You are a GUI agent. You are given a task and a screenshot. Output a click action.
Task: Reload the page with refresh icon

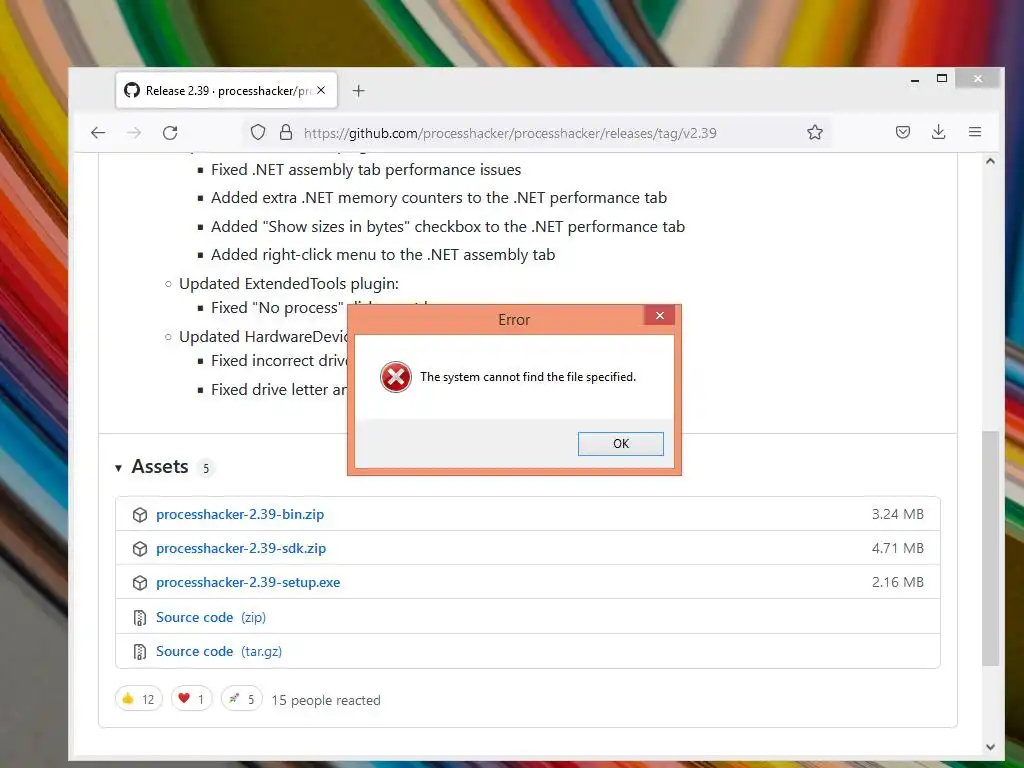[170, 133]
